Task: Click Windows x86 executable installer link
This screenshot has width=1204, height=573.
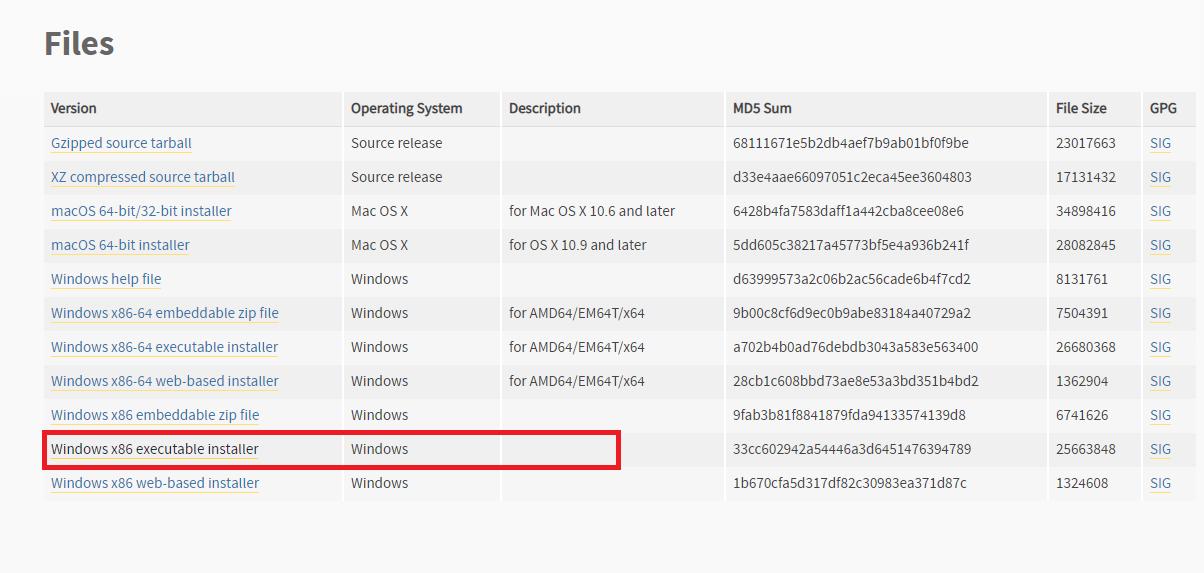Action: pyautogui.click(x=155, y=449)
